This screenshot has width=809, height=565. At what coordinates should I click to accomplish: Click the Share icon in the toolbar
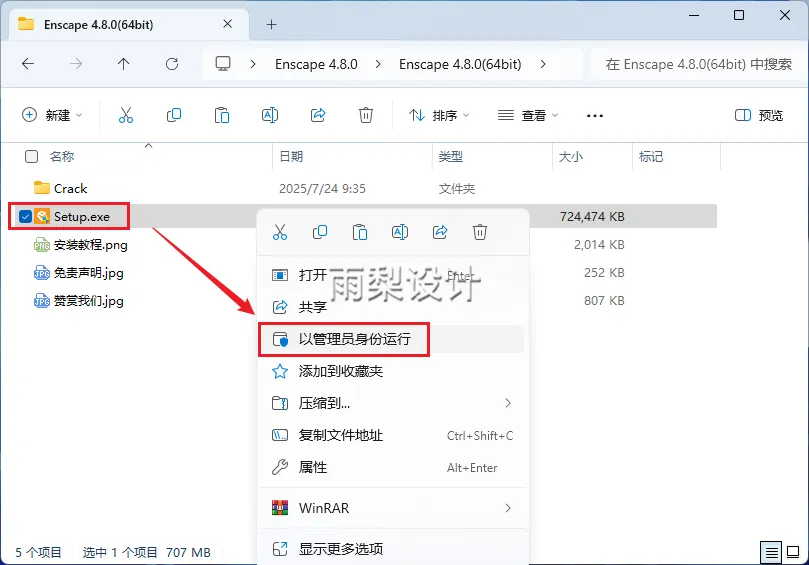[318, 115]
